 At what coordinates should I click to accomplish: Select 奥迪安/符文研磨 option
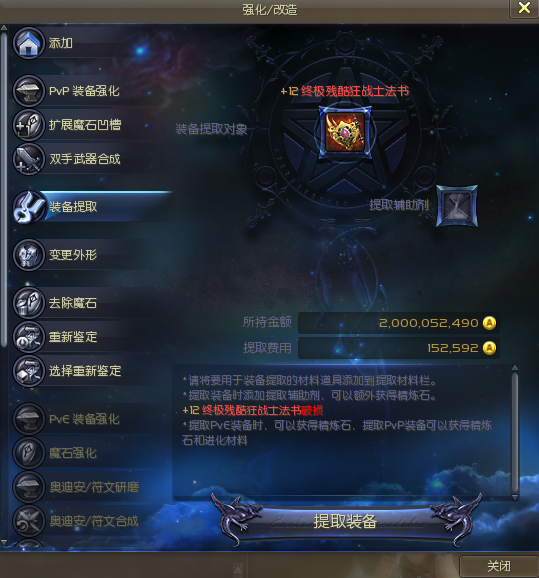(93, 487)
